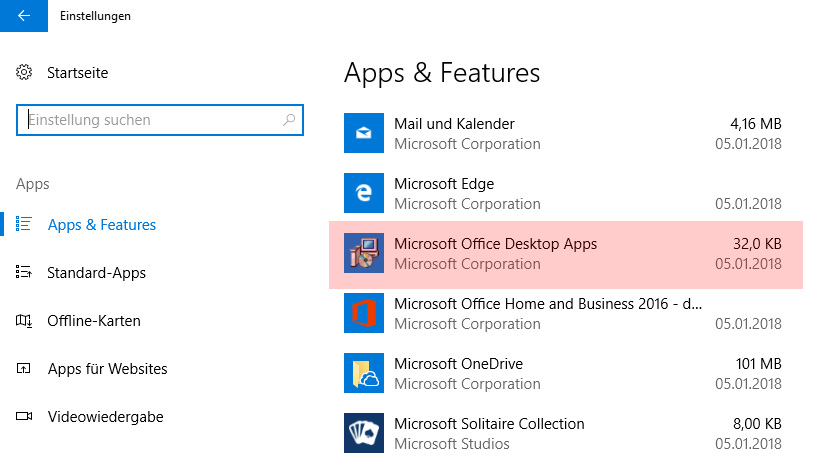The height and width of the screenshot is (469, 819).
Task: Click the Startseite gear icon
Action: (24, 72)
